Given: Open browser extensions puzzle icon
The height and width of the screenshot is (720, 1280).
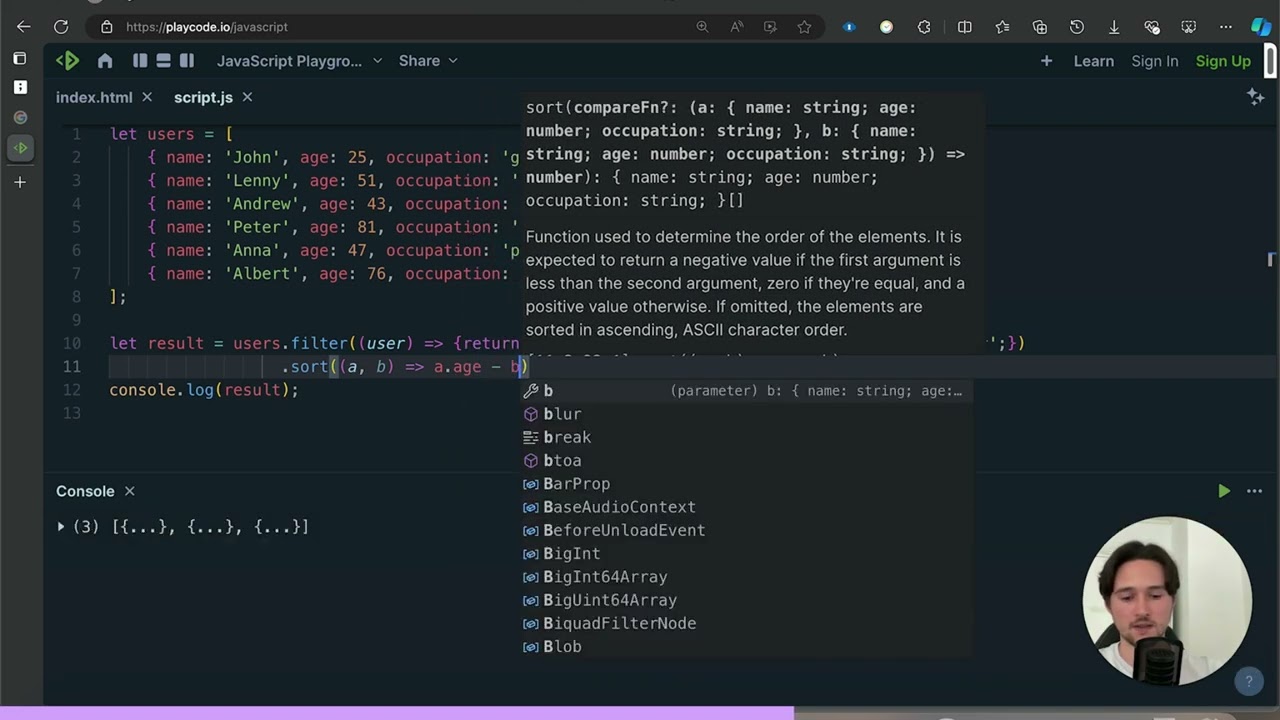Looking at the screenshot, I should (924, 27).
